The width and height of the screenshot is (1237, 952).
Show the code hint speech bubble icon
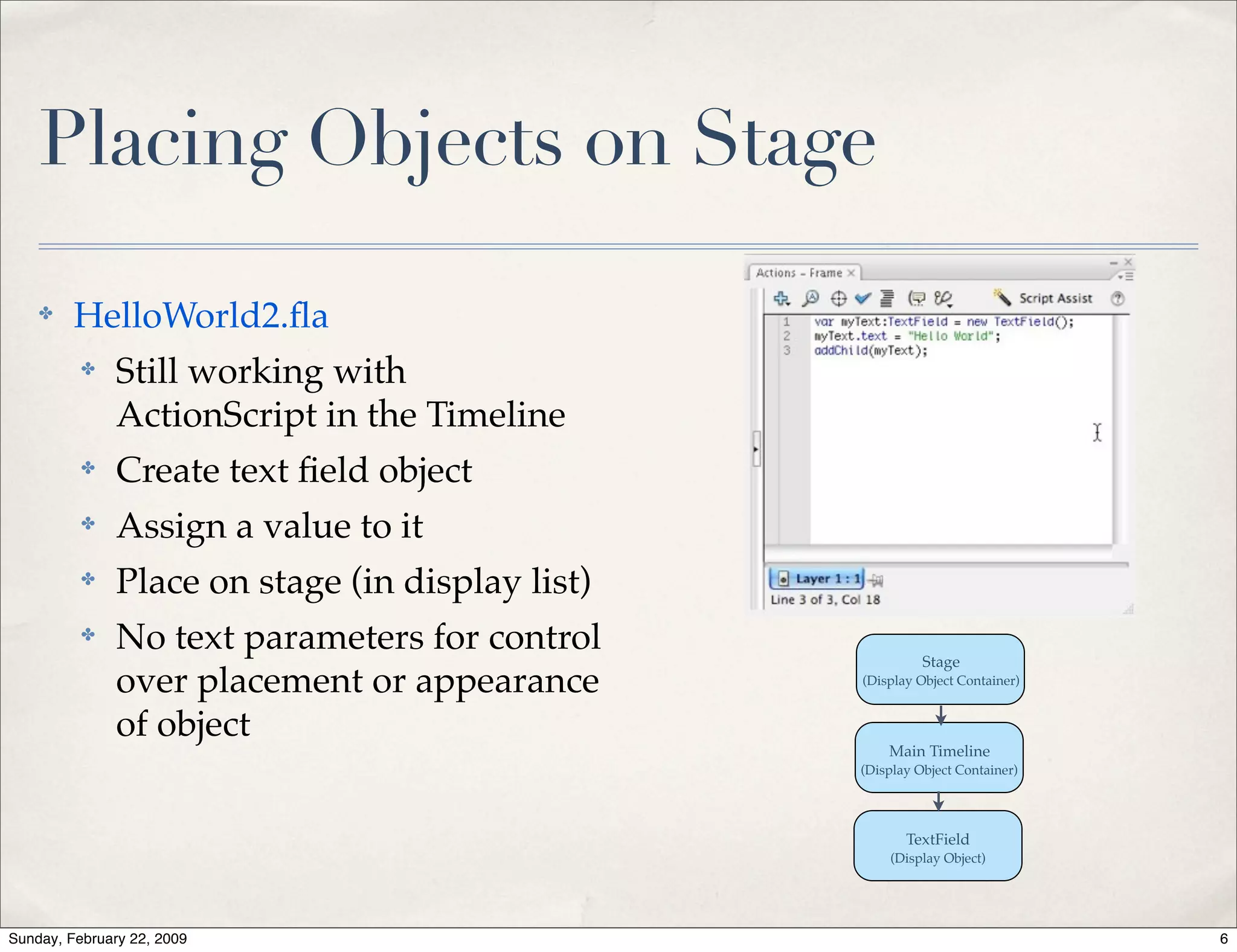(x=917, y=298)
